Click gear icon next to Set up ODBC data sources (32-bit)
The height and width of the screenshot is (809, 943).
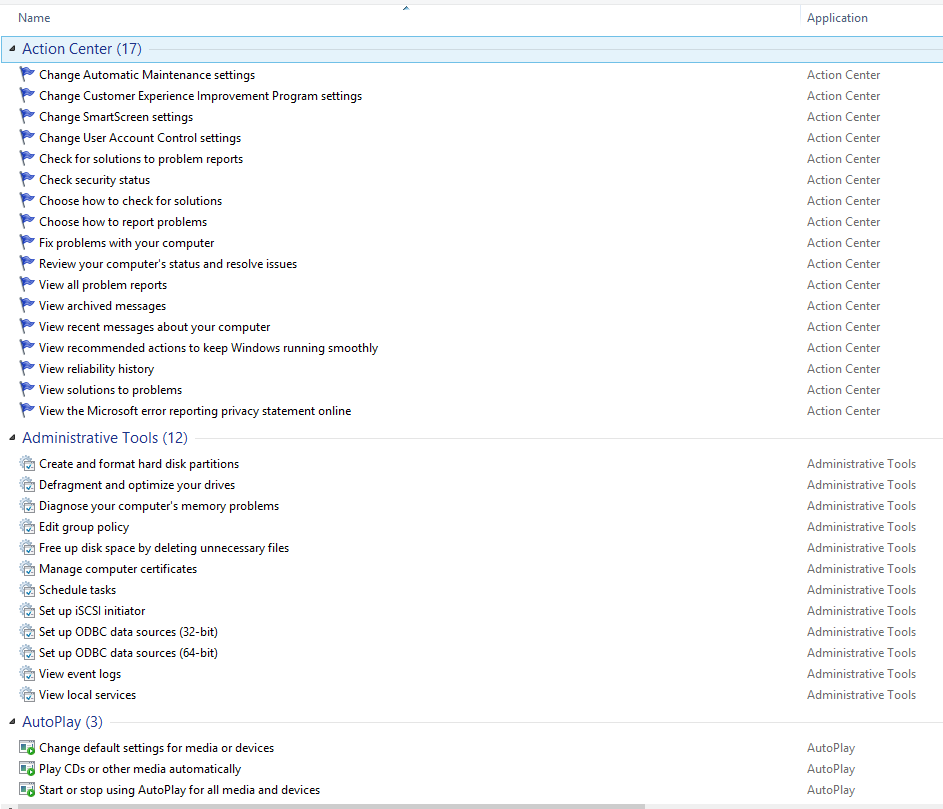coord(27,632)
